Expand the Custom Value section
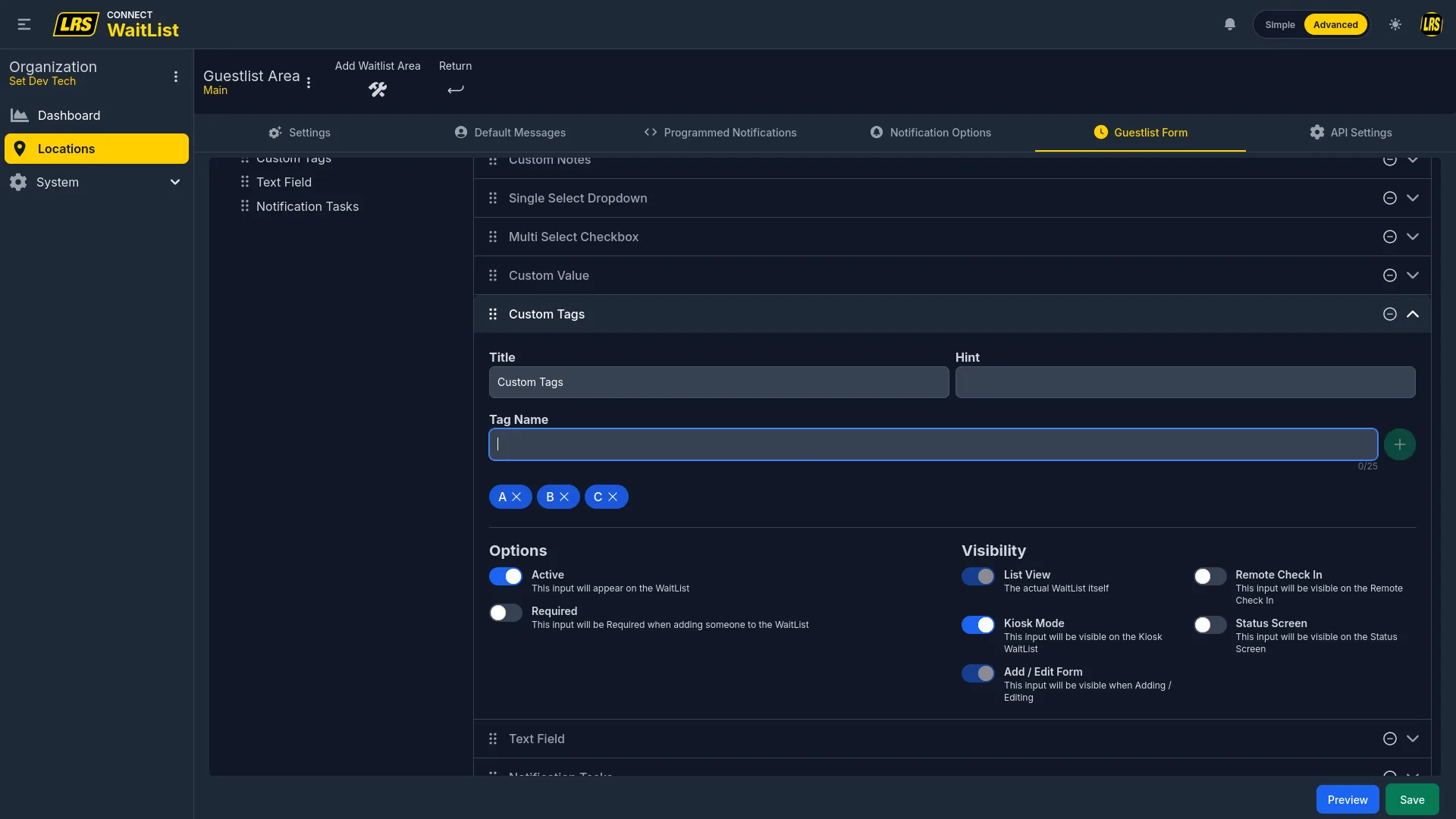The height and width of the screenshot is (819, 1456). click(1413, 275)
